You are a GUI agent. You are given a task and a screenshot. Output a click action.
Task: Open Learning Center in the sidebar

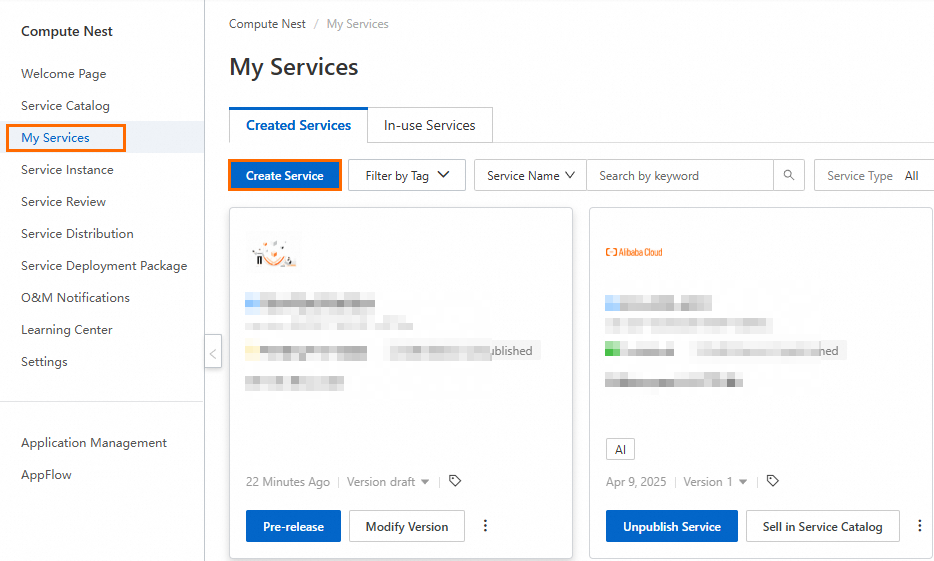click(67, 330)
